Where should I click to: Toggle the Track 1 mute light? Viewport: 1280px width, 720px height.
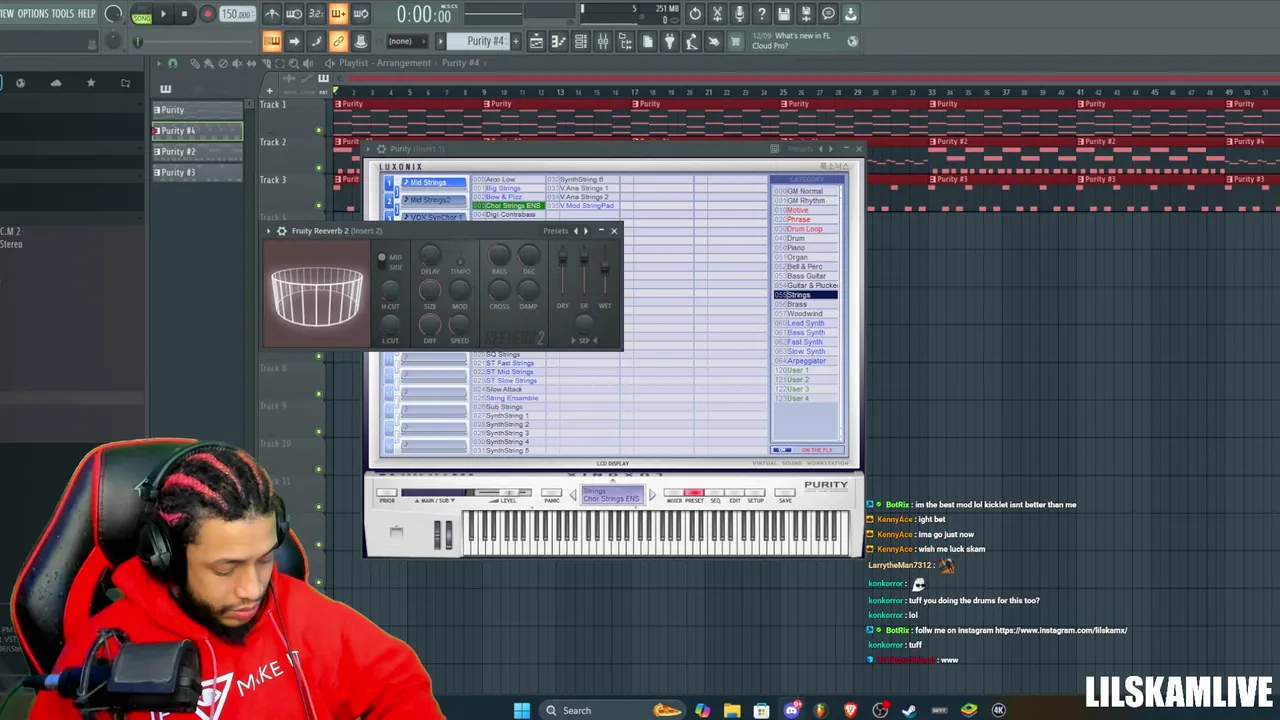(x=319, y=131)
